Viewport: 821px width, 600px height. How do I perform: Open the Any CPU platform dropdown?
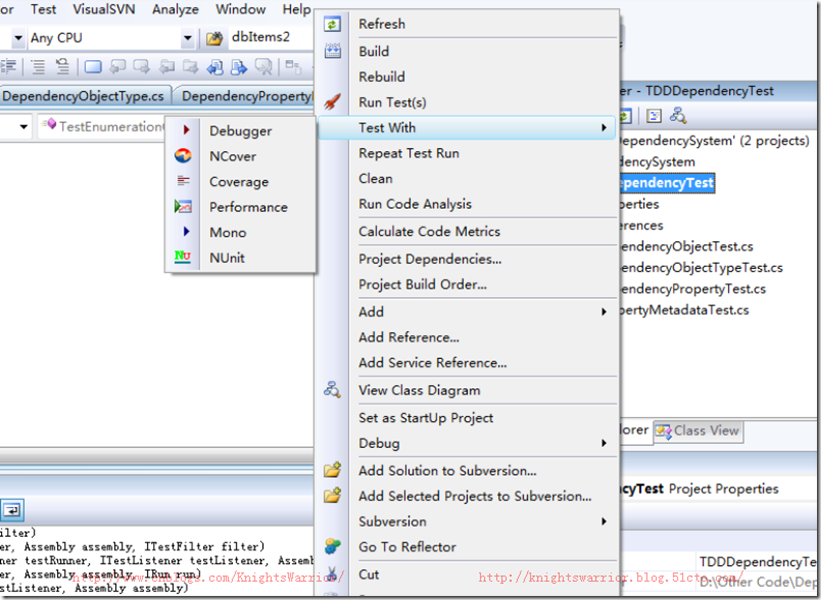click(x=187, y=39)
